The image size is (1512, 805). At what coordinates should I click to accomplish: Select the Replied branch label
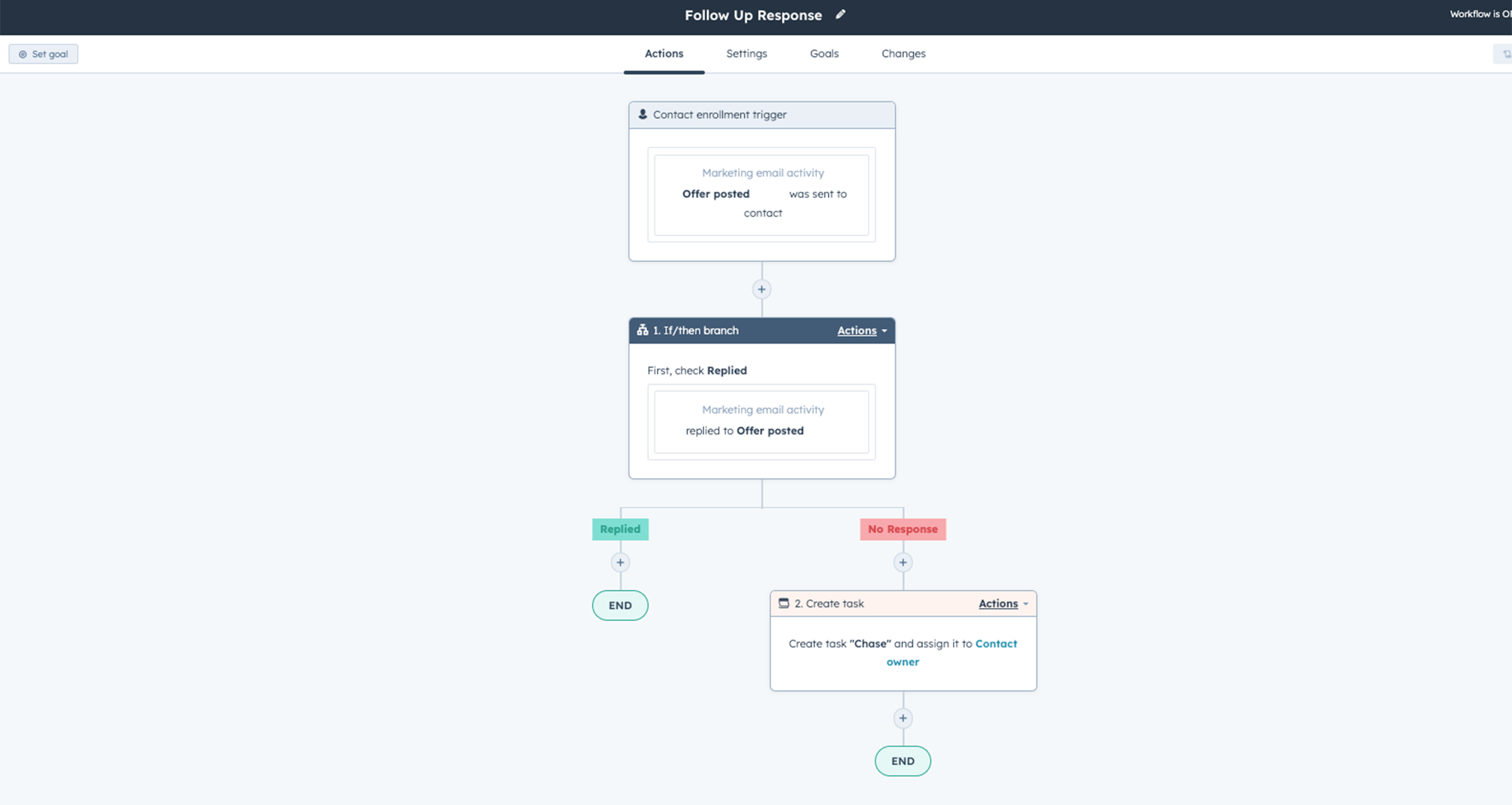tap(620, 529)
